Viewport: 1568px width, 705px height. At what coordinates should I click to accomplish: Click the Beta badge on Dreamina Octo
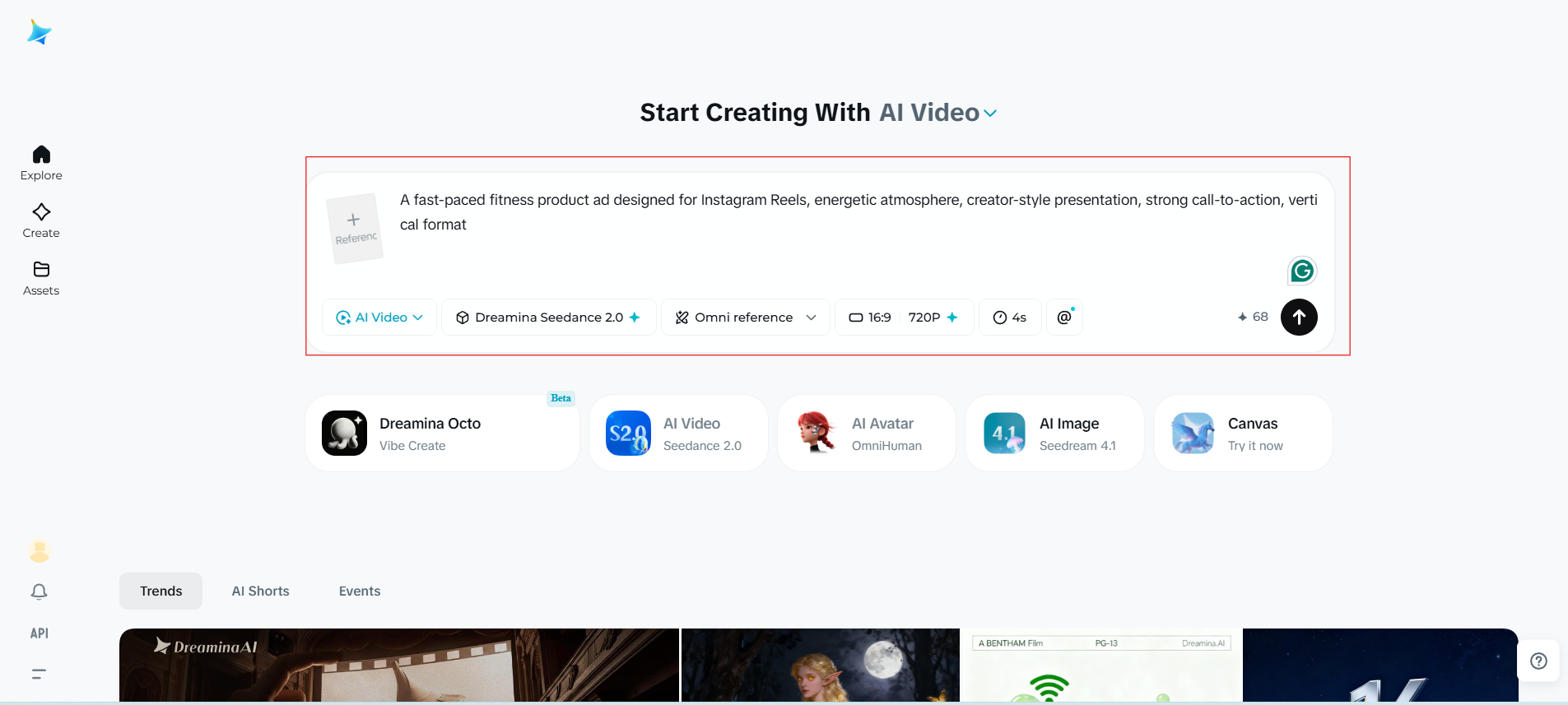(x=561, y=398)
